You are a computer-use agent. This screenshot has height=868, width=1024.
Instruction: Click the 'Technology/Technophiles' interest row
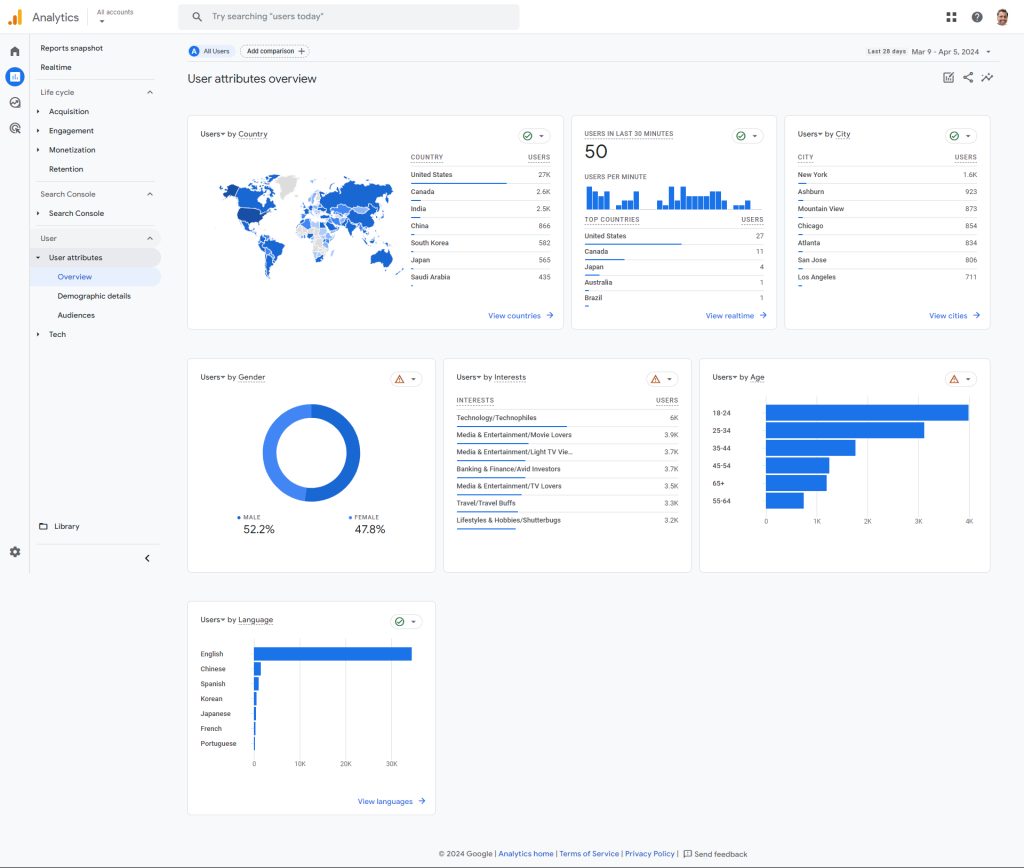567,418
